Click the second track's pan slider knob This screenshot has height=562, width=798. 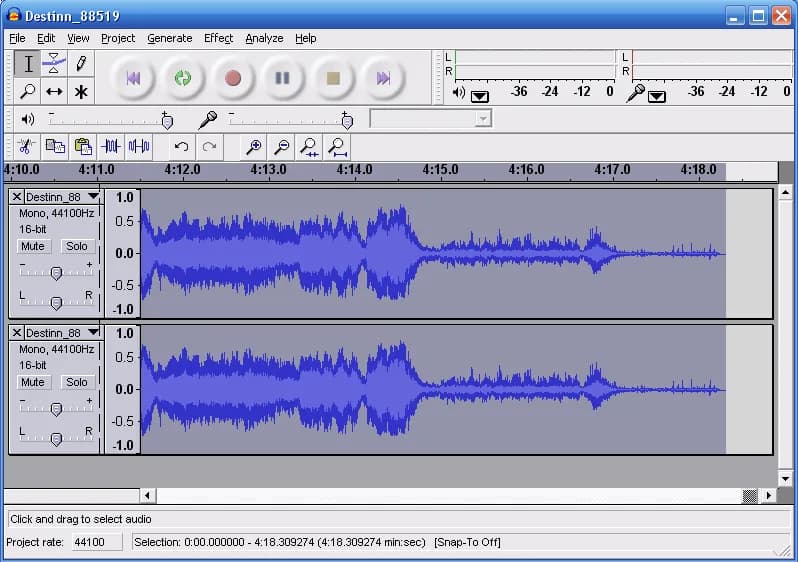click(56, 439)
